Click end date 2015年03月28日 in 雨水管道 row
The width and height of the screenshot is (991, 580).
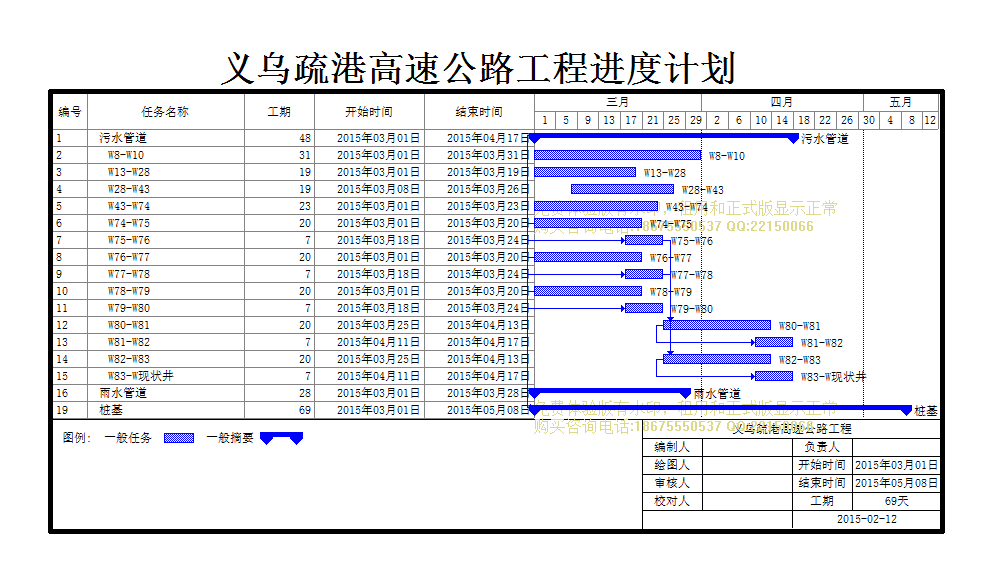[487, 393]
